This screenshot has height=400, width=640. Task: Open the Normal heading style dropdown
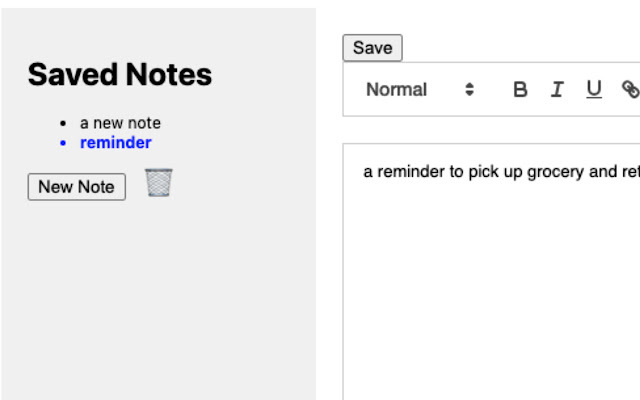[419, 89]
